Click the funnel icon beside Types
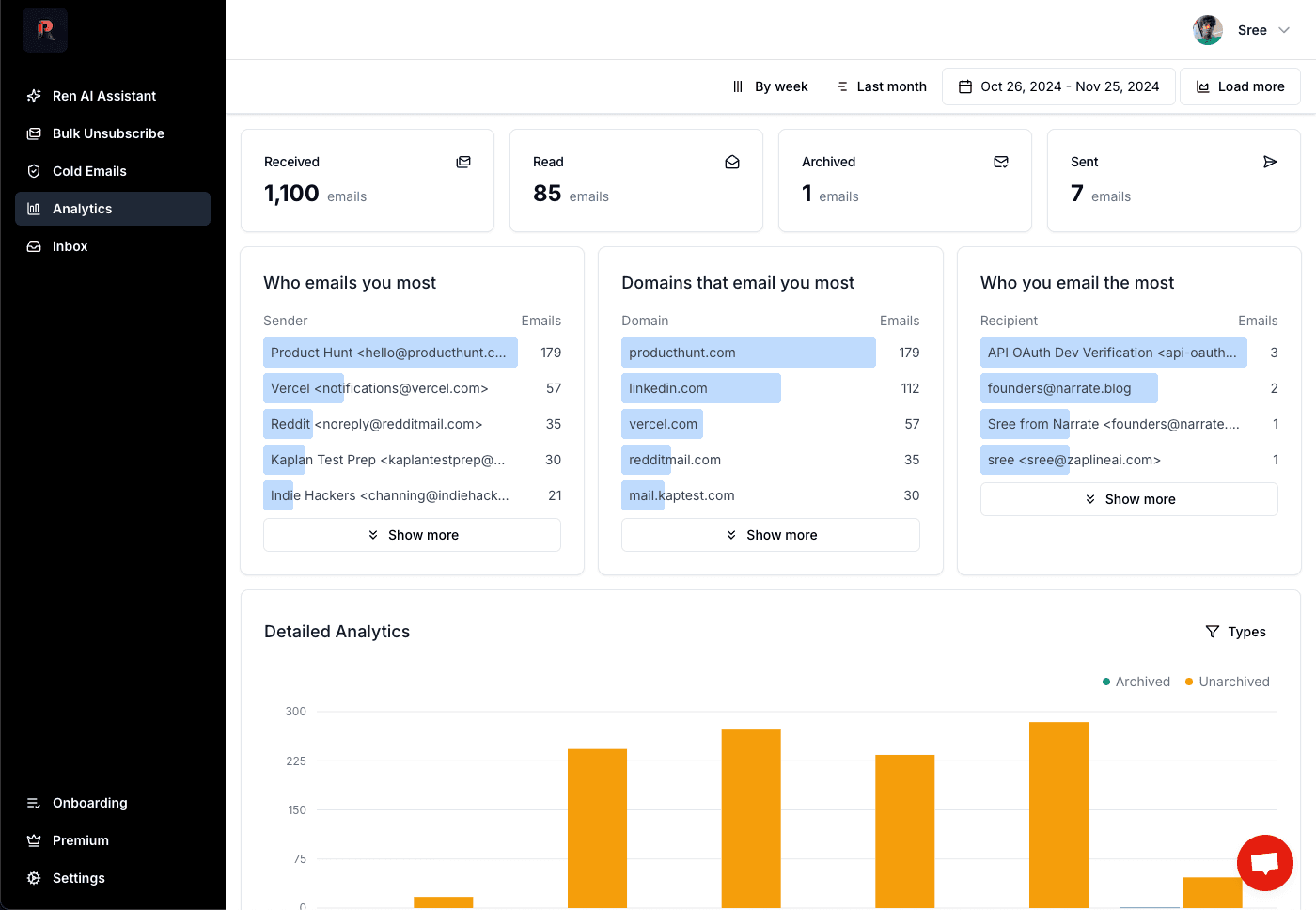This screenshot has width=1316, height=910. click(x=1213, y=632)
